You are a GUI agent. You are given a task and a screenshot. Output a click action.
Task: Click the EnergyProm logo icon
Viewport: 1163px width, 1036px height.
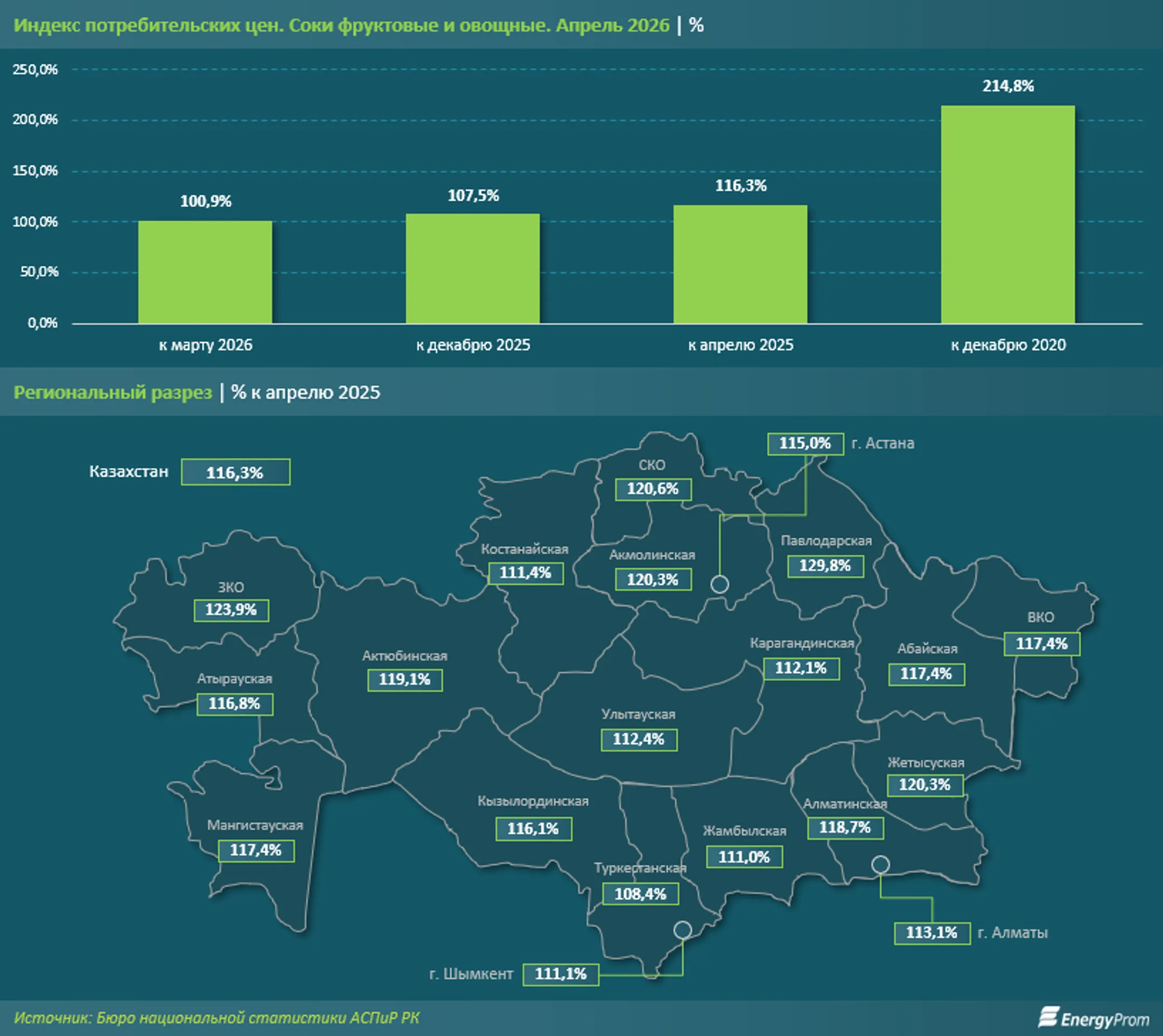pyautogui.click(x=1048, y=1017)
